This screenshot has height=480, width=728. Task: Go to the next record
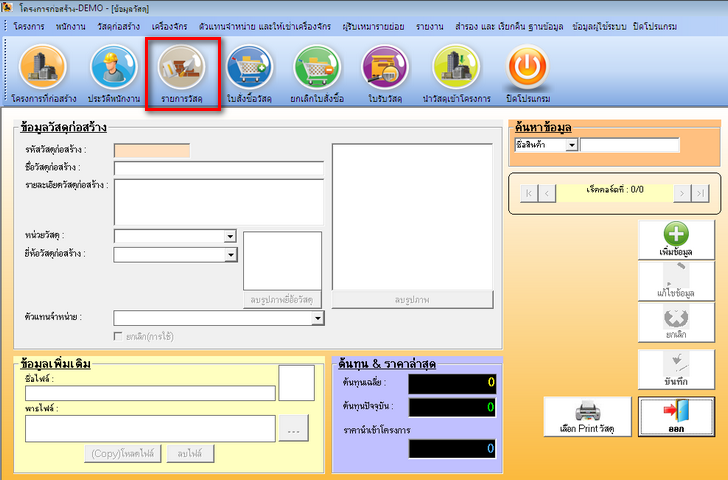tap(682, 193)
